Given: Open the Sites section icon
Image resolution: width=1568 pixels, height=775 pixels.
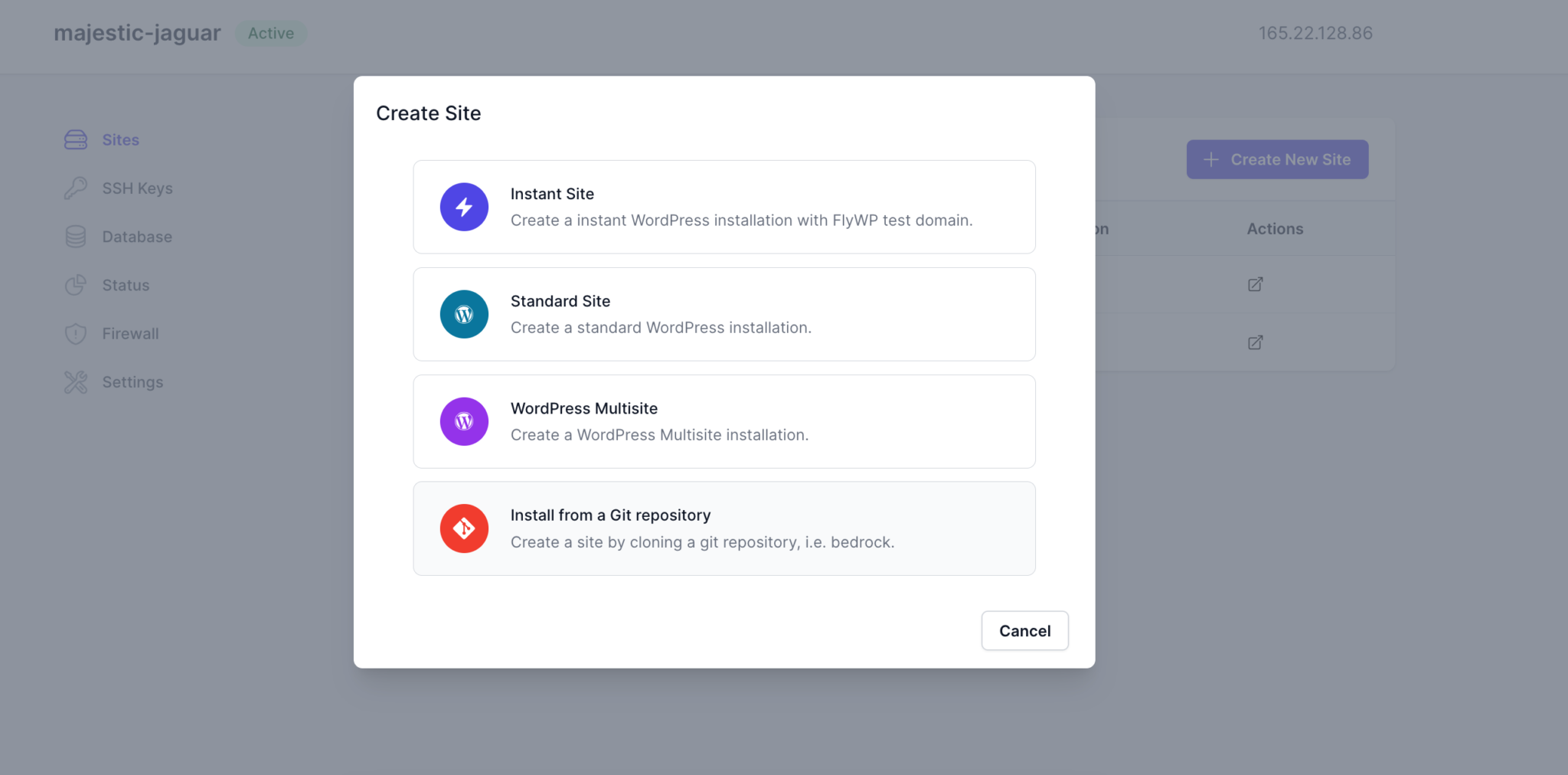Looking at the screenshot, I should tap(75, 139).
